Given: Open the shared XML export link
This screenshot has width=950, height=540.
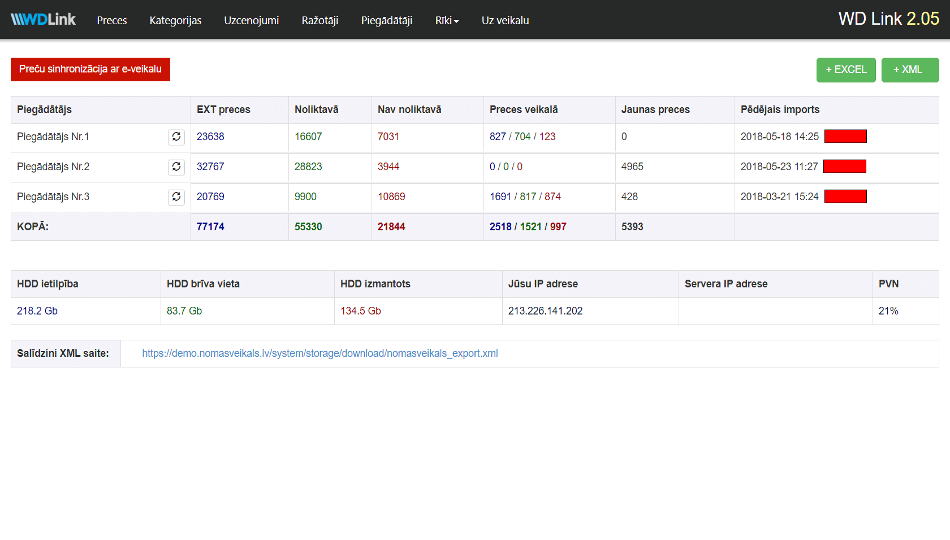Looking at the screenshot, I should (320, 353).
